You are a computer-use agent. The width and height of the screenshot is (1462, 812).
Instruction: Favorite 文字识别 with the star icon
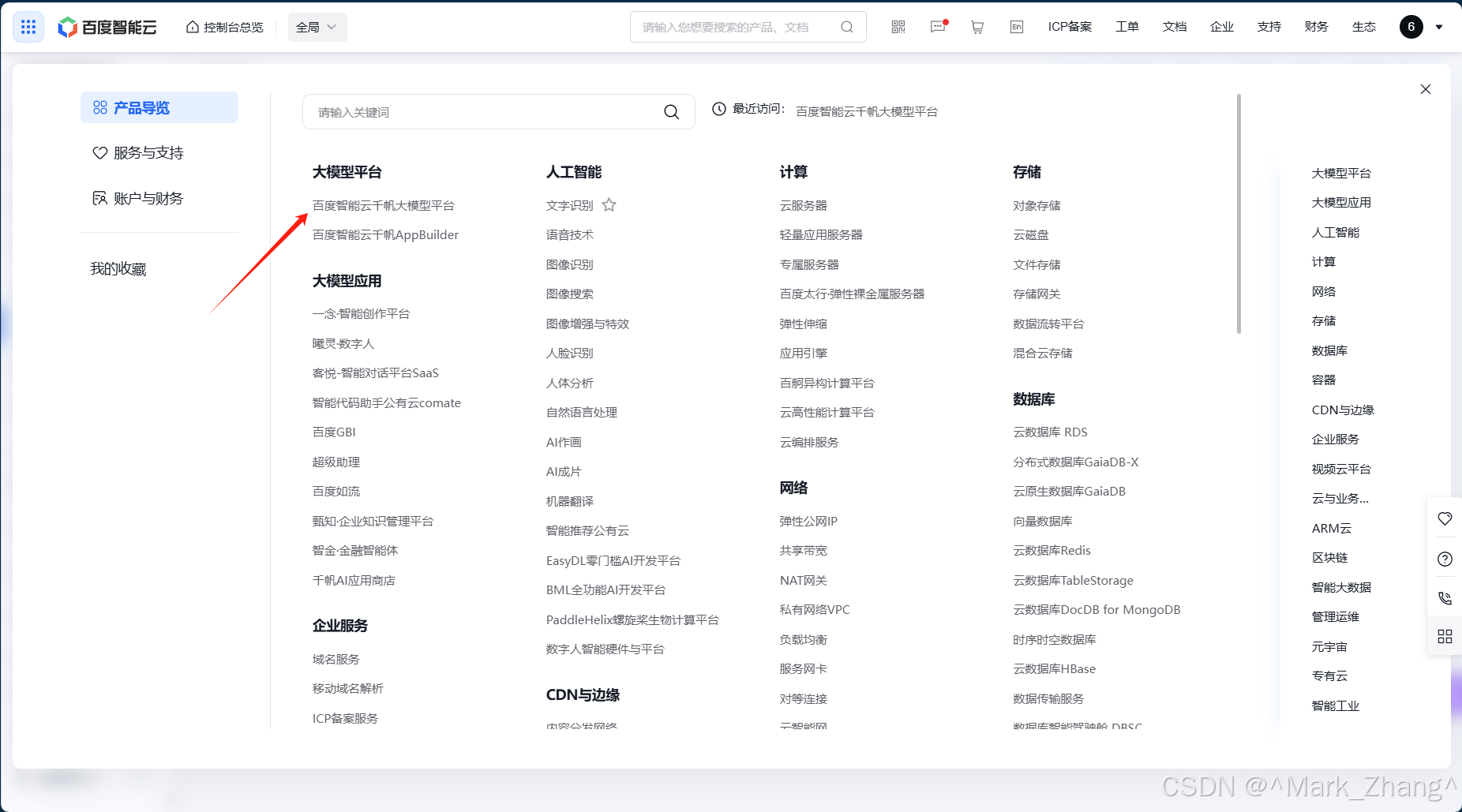[x=609, y=205]
